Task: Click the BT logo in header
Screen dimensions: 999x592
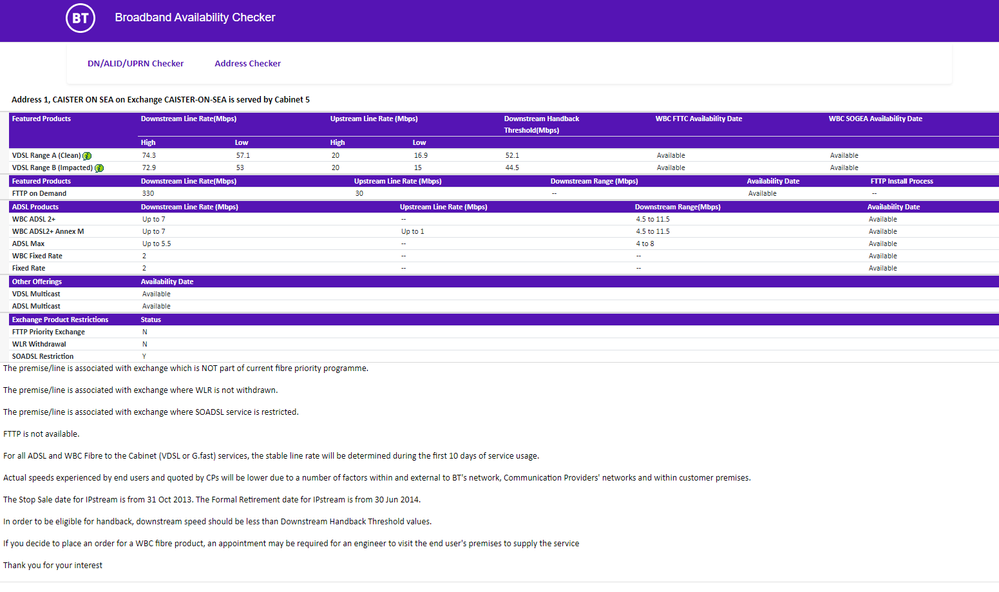Action: 81,18
